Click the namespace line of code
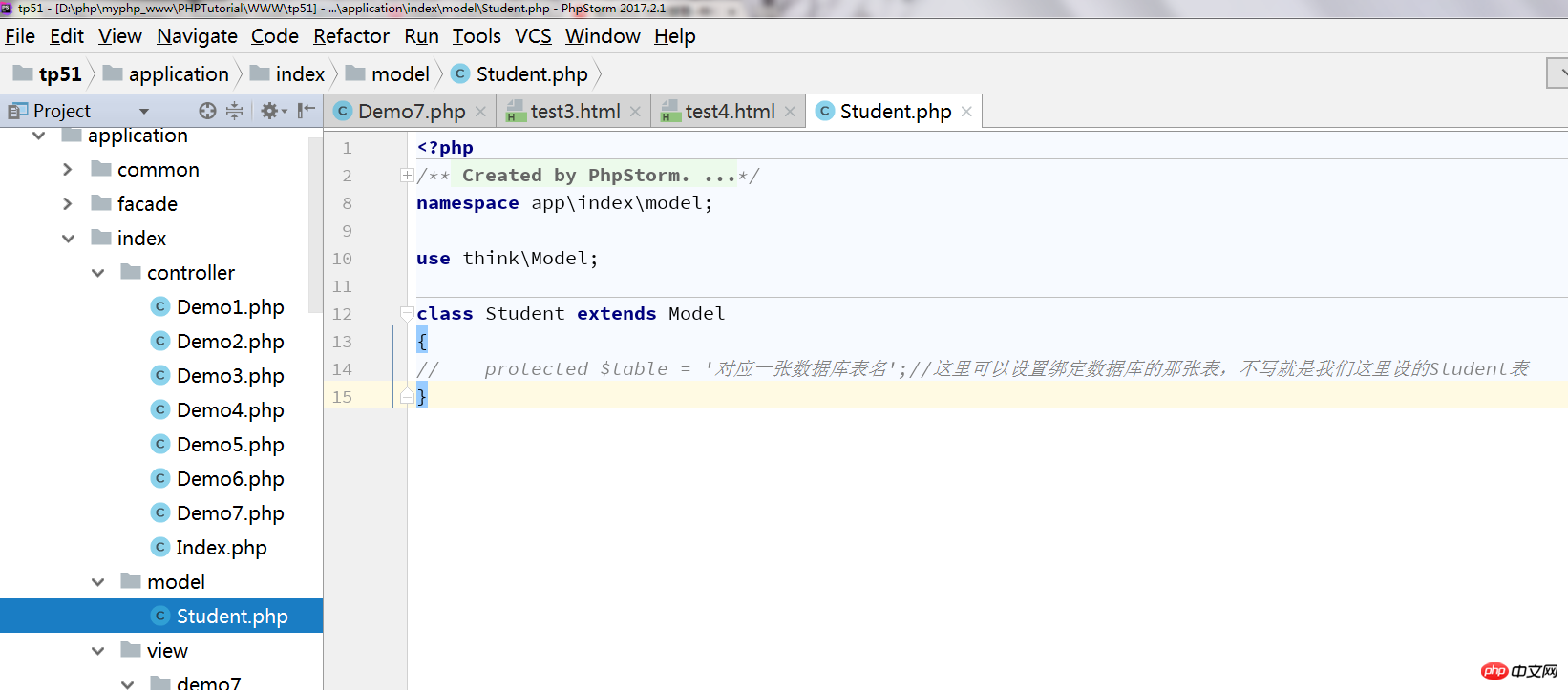This screenshot has width=1568, height=690. (x=564, y=202)
